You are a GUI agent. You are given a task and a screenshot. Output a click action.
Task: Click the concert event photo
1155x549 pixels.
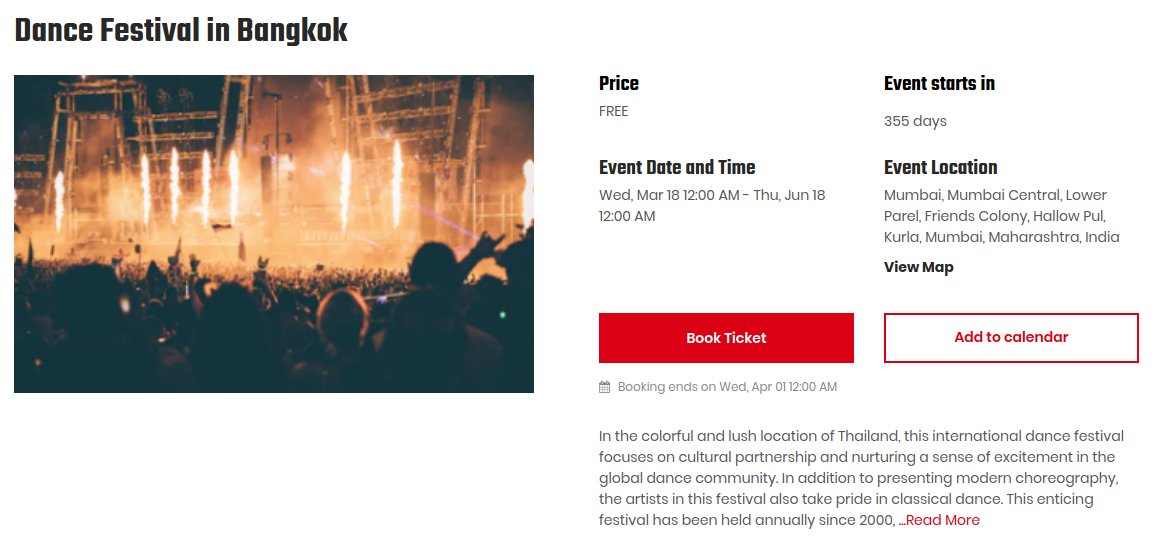274,234
